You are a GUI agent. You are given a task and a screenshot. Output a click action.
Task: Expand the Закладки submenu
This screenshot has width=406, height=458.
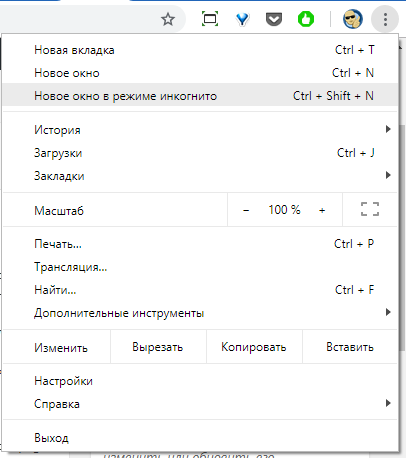pyautogui.click(x=200, y=176)
